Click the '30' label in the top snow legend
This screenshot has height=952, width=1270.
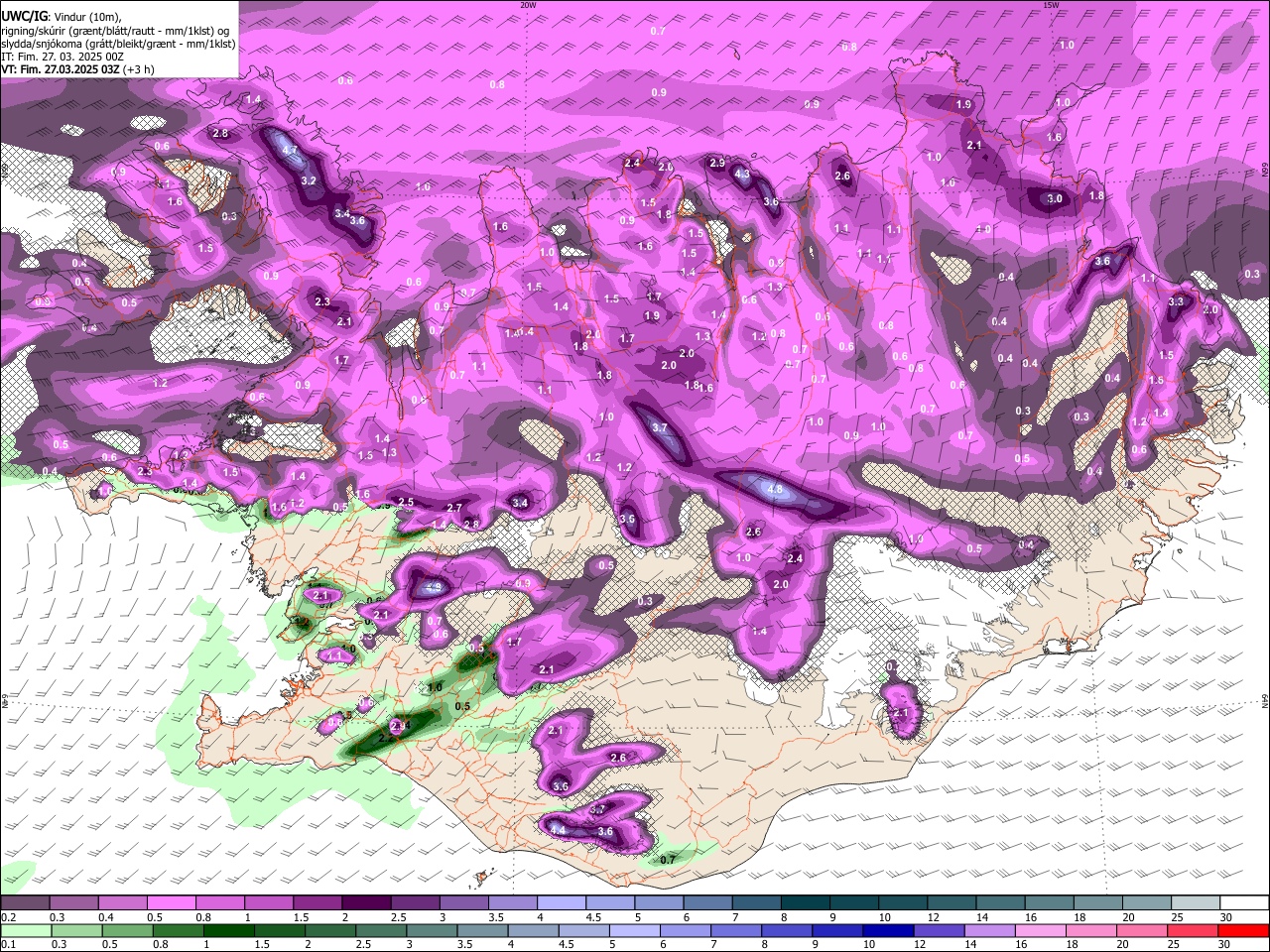point(1226,917)
